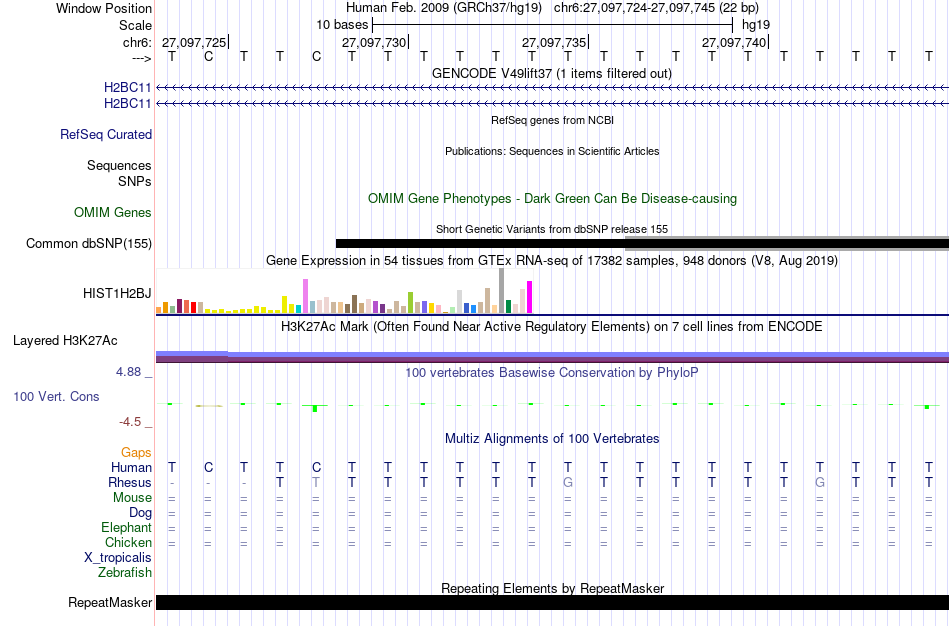
Task: Click the Rhesus alignment row label
Action: pos(130,483)
